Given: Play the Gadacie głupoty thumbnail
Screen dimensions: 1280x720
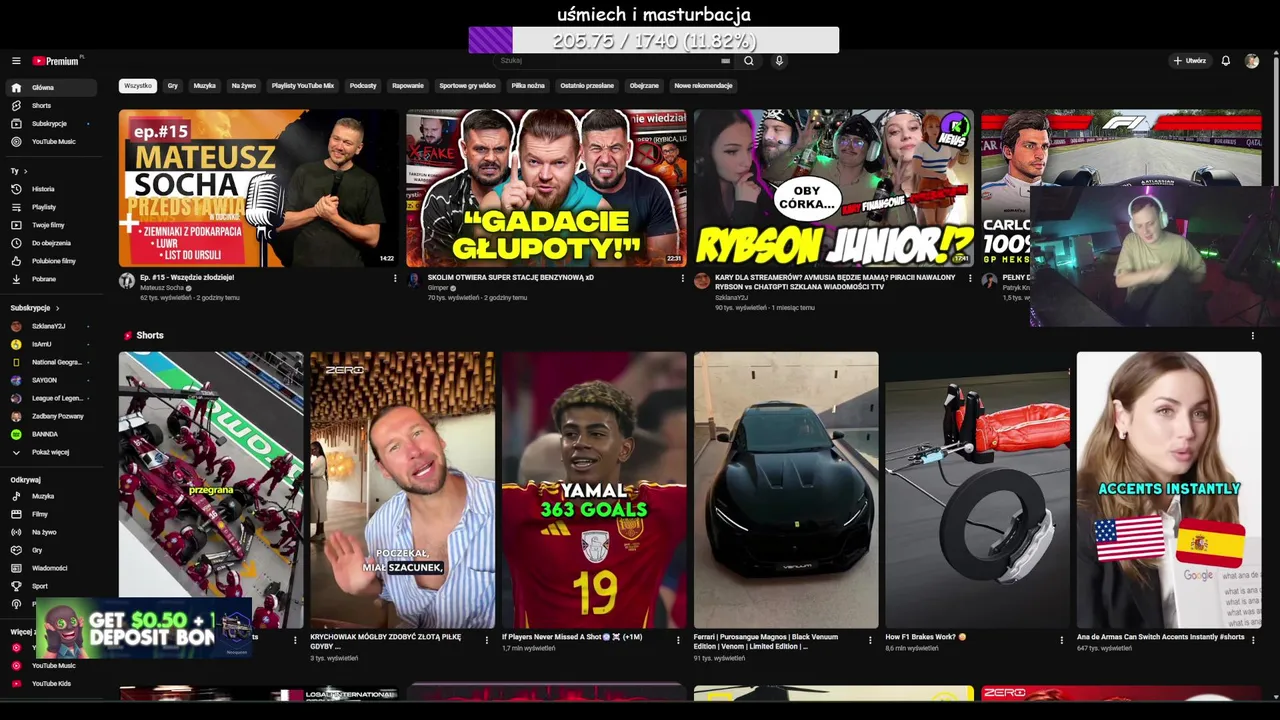Looking at the screenshot, I should tap(546, 188).
